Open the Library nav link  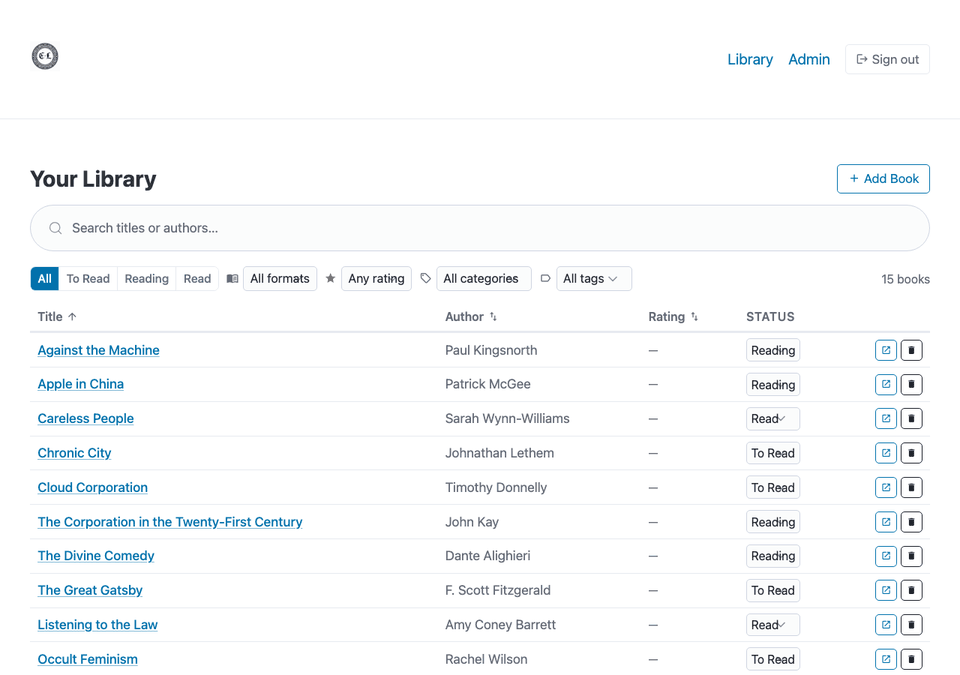[x=749, y=59]
